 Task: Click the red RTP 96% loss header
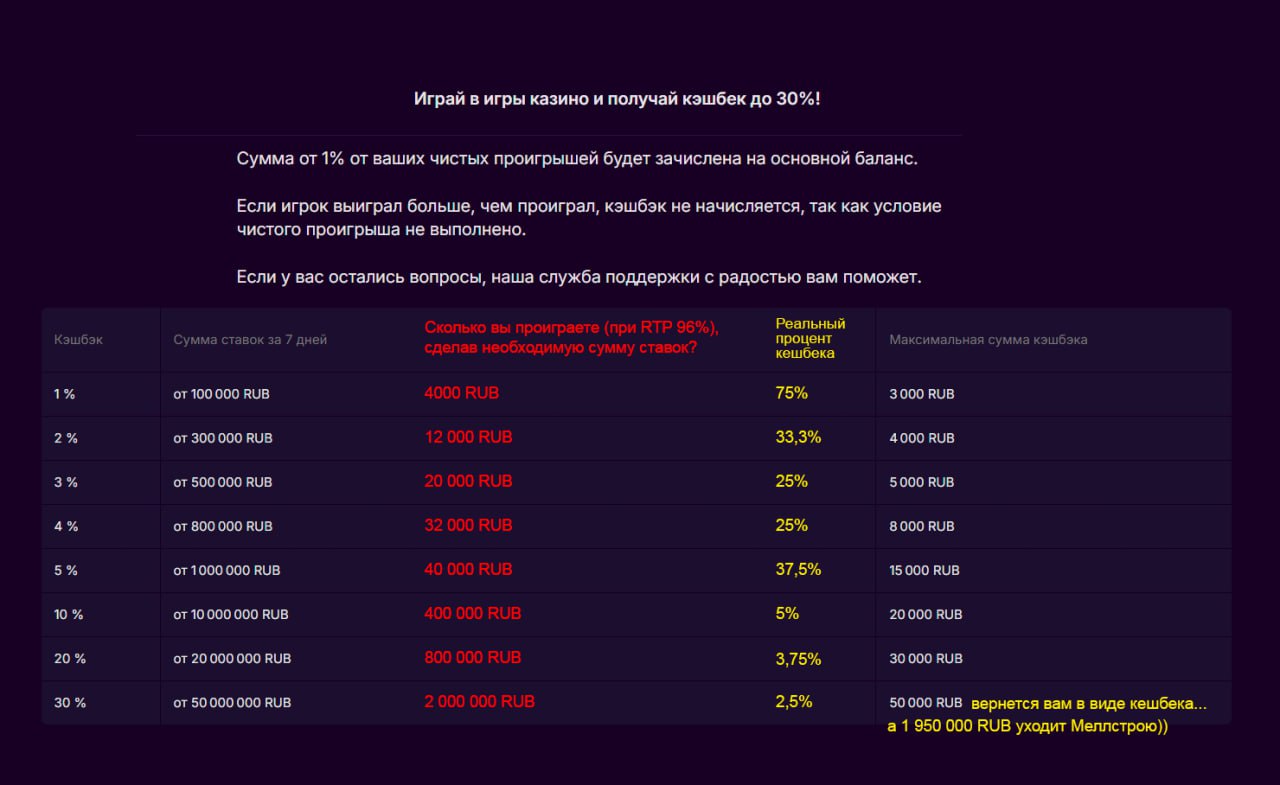coord(572,338)
